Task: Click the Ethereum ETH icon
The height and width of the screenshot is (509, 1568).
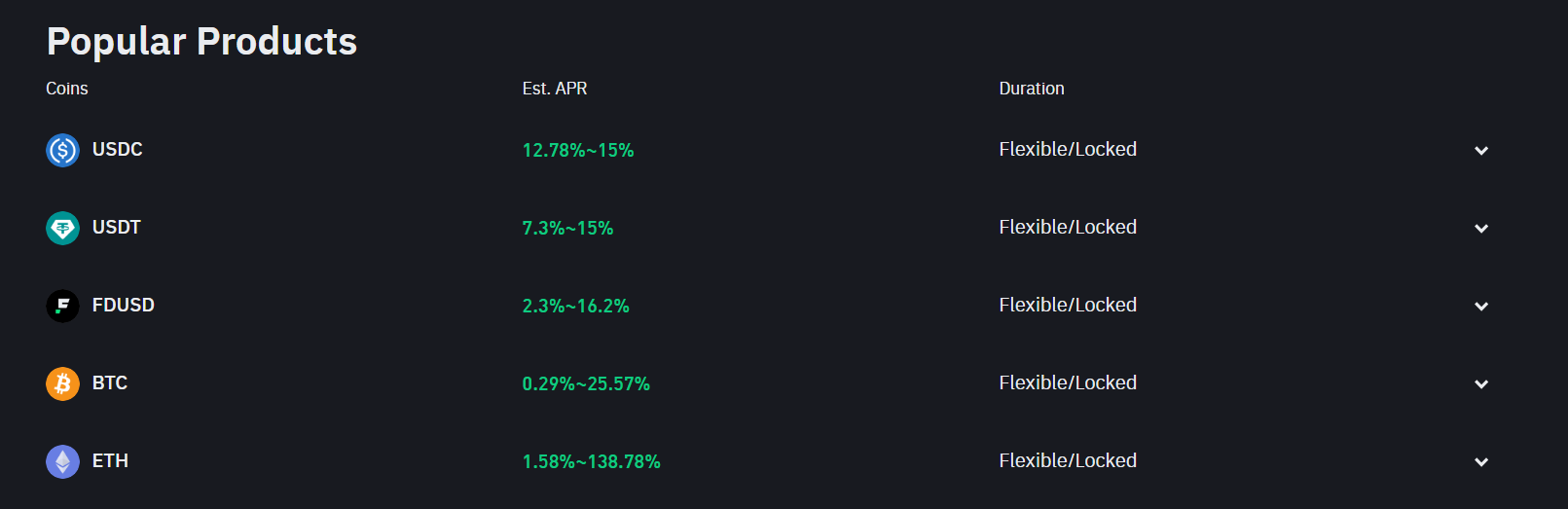Action: click(62, 461)
